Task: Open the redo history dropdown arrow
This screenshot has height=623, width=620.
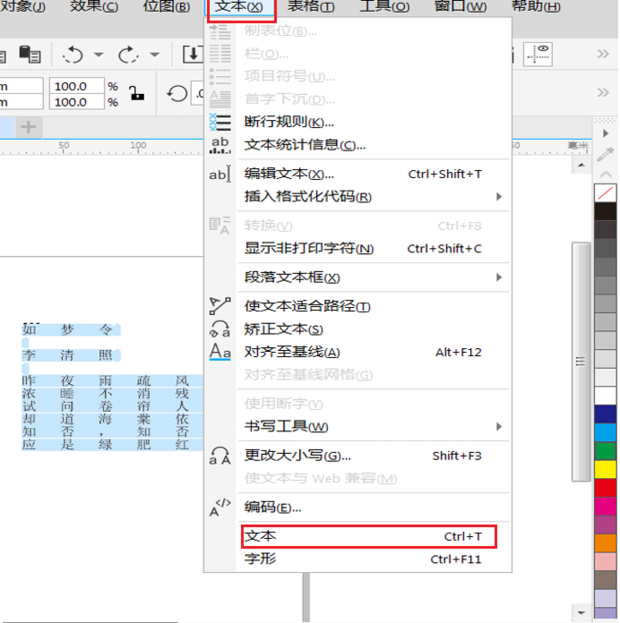Action: (x=155, y=55)
